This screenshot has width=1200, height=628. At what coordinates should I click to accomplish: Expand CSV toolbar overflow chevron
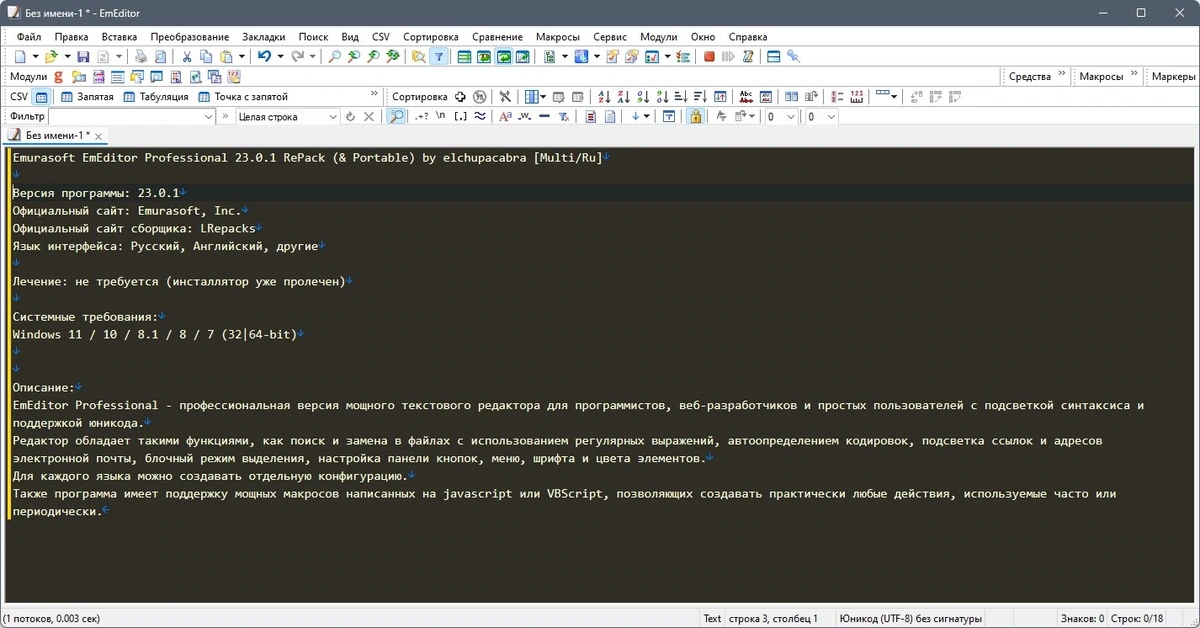click(x=374, y=95)
